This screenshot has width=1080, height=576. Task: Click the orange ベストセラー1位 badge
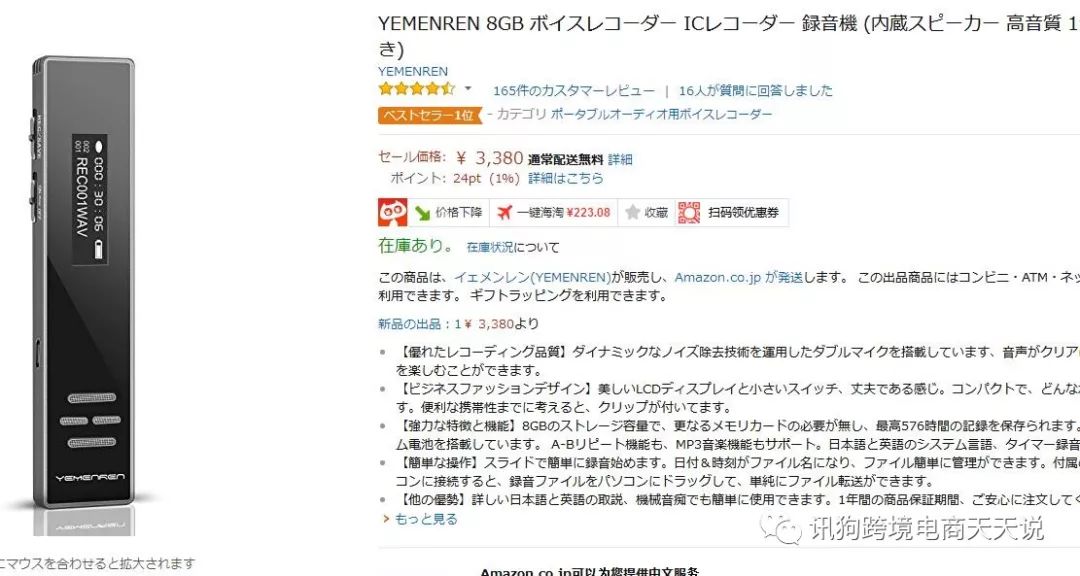[x=430, y=115]
